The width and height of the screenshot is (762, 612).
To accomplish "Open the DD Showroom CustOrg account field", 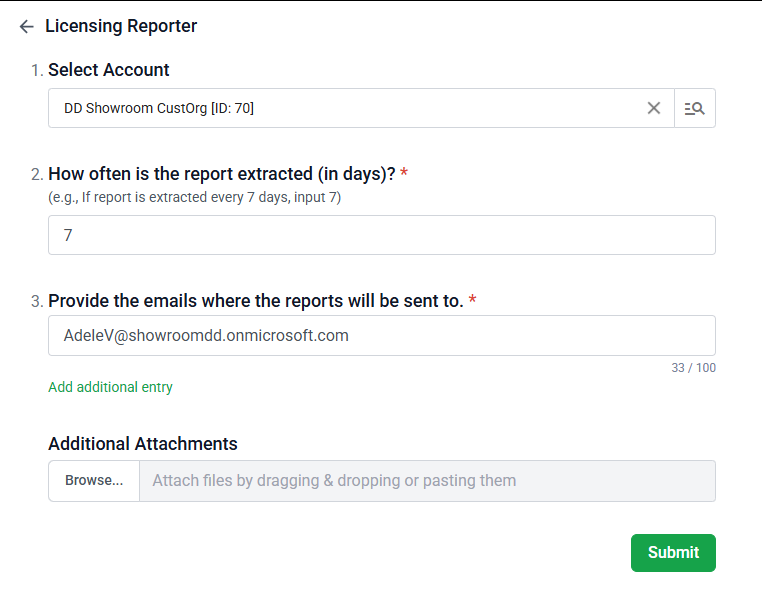I will (x=340, y=108).
